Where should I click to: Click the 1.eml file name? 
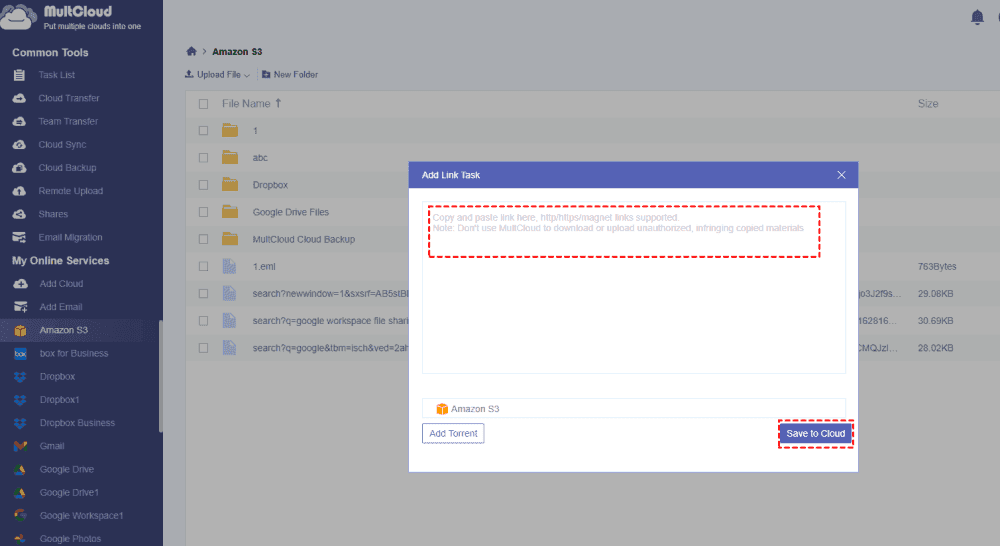(264, 267)
